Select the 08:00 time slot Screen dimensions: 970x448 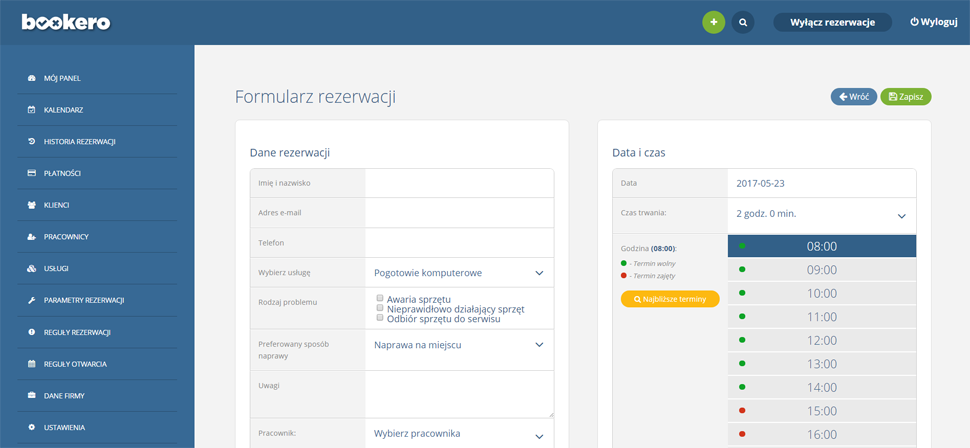(822, 246)
